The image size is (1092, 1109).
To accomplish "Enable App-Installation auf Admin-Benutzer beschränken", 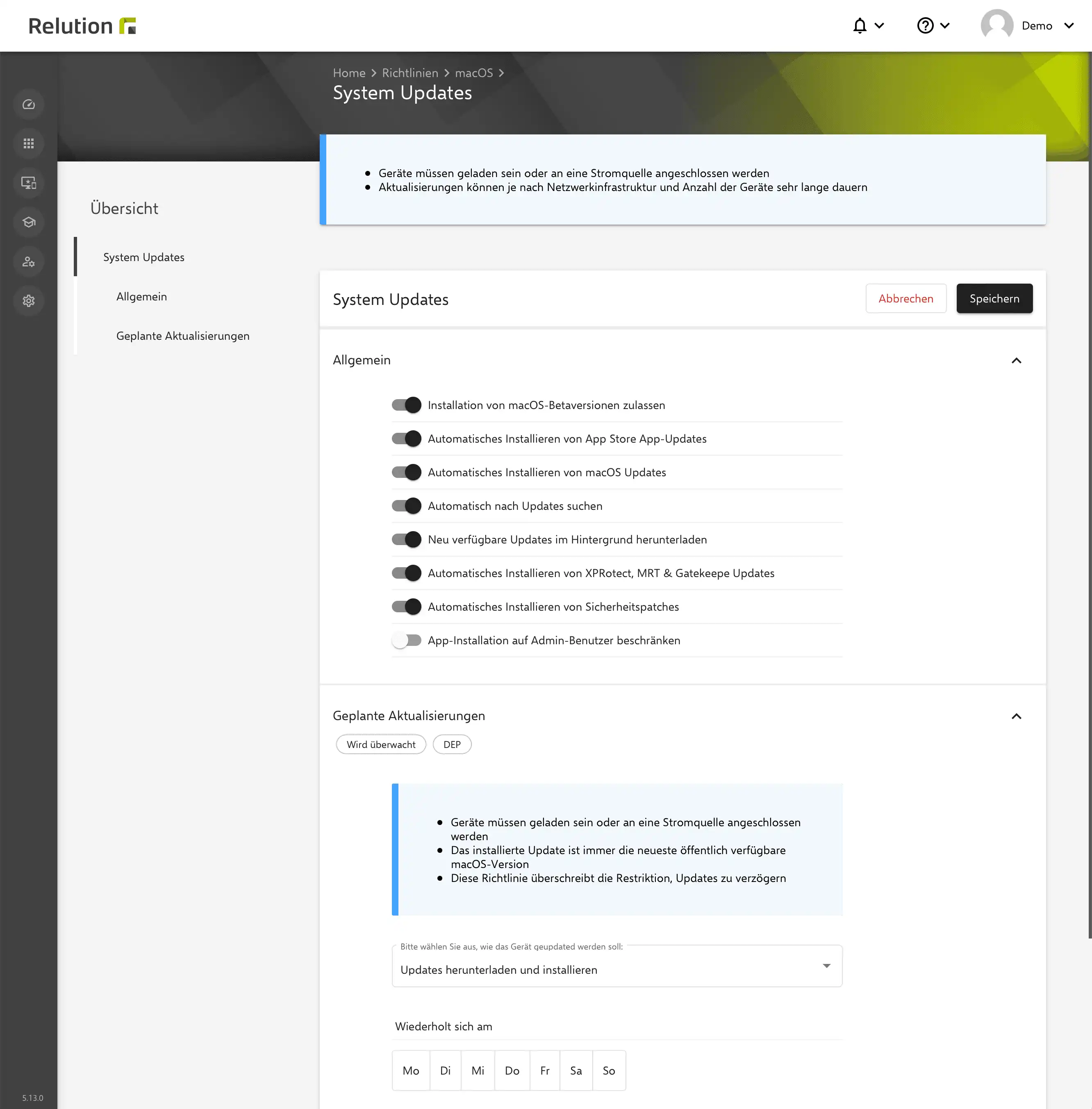I will (406, 640).
